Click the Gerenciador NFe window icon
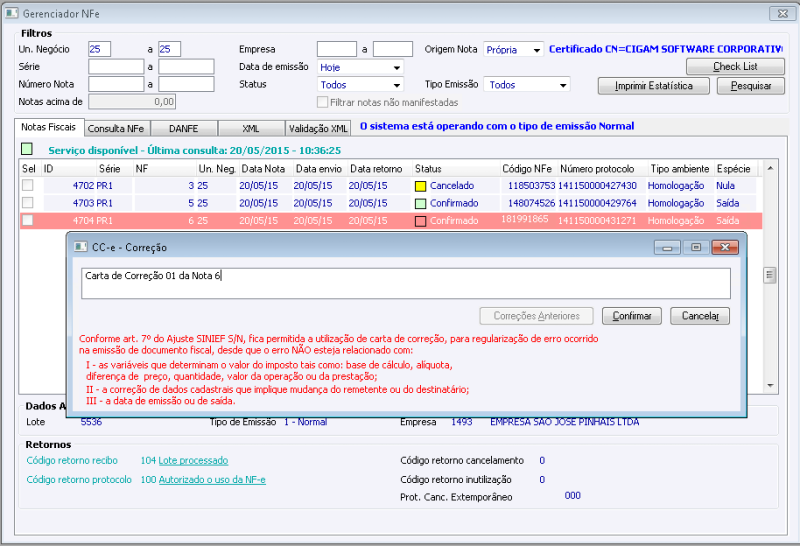Image resolution: width=800 pixels, height=546 pixels. click(x=12, y=13)
